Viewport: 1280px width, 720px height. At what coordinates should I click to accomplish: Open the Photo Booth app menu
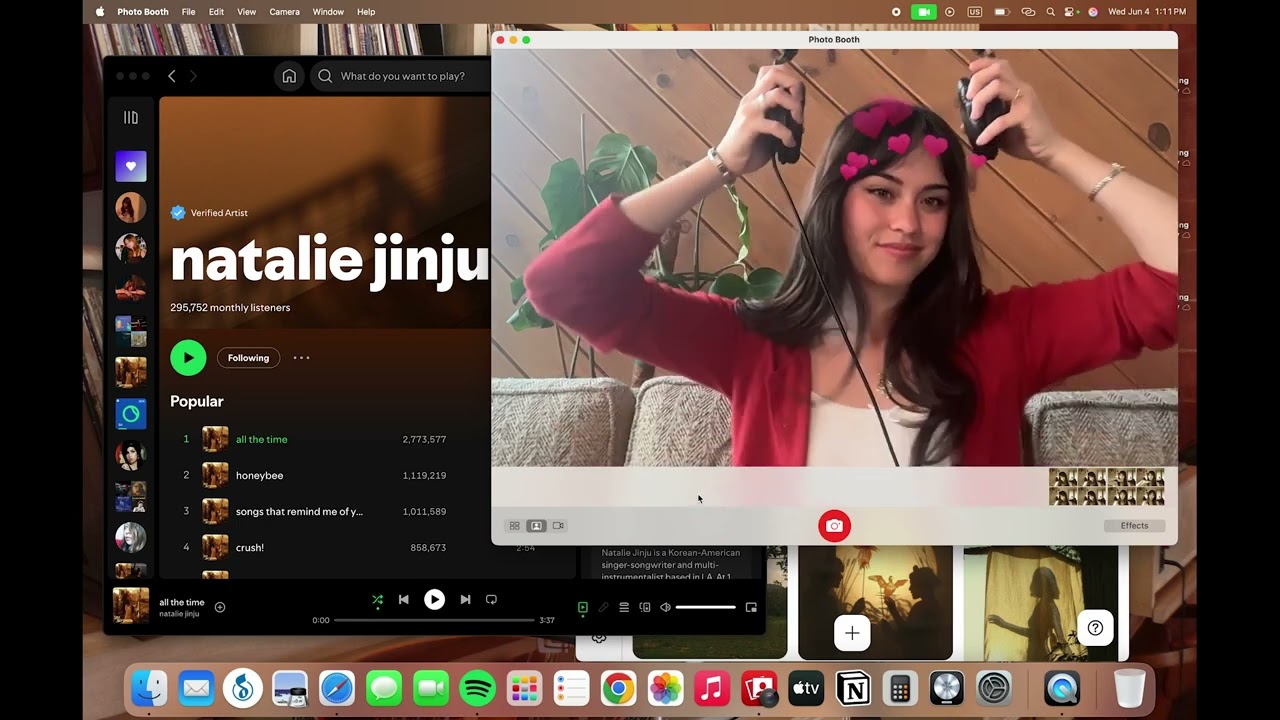tap(143, 12)
